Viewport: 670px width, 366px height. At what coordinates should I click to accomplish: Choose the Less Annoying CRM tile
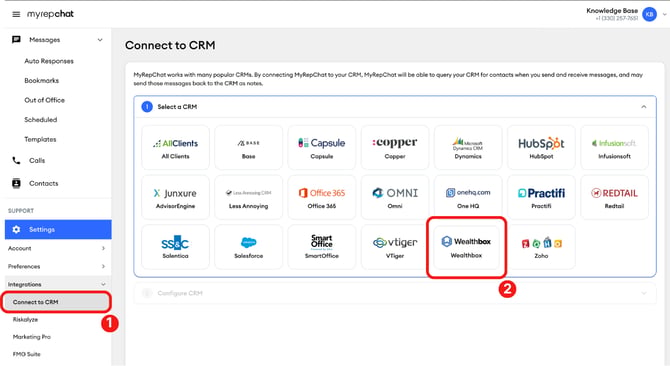click(x=248, y=197)
